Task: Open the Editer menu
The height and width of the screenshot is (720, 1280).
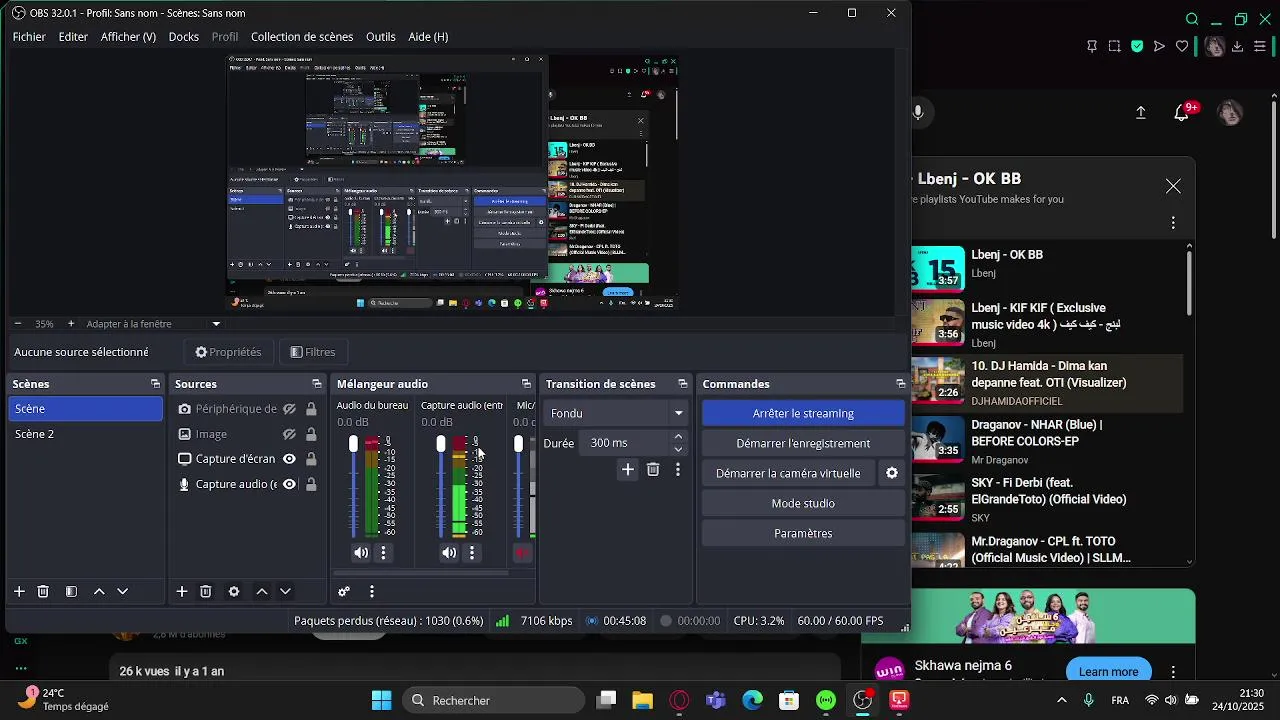Action: (x=73, y=37)
